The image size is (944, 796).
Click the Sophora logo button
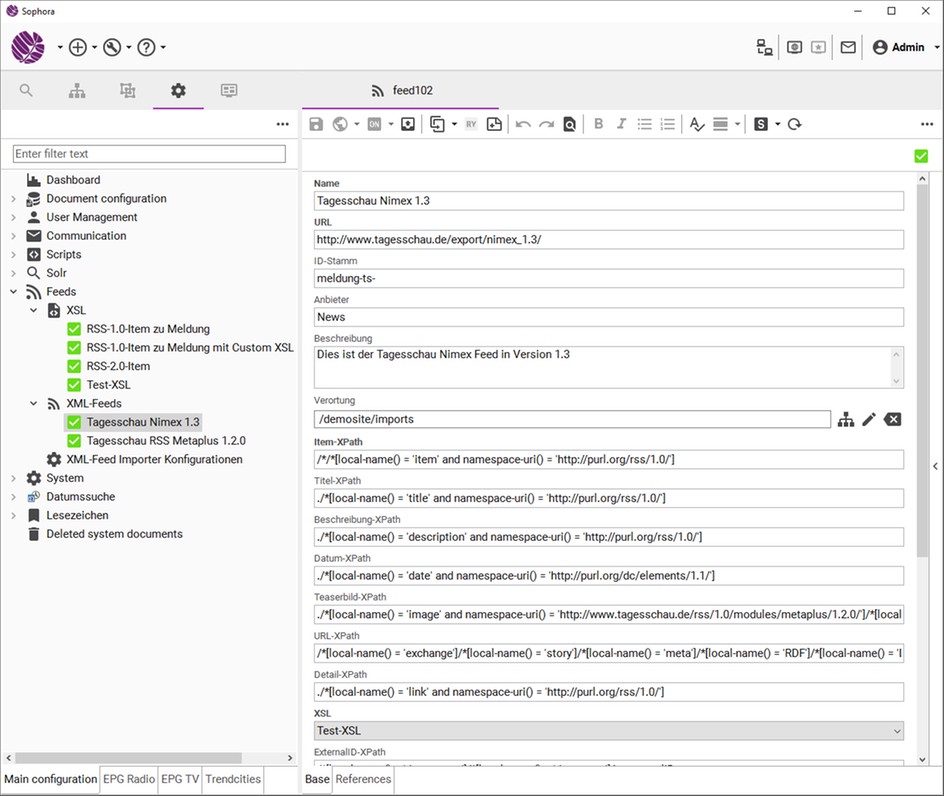click(28, 47)
